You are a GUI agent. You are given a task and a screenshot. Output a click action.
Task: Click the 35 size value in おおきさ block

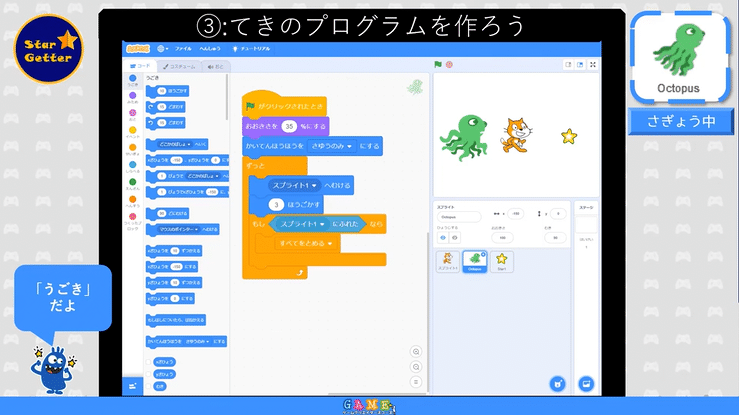click(289, 126)
